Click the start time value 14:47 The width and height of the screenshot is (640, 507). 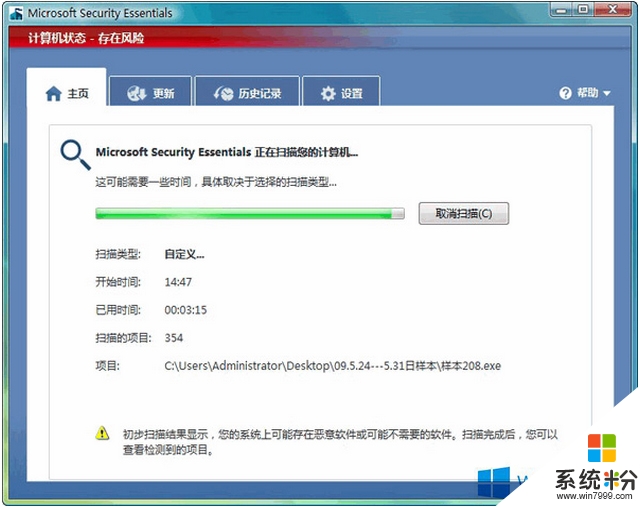(178, 282)
